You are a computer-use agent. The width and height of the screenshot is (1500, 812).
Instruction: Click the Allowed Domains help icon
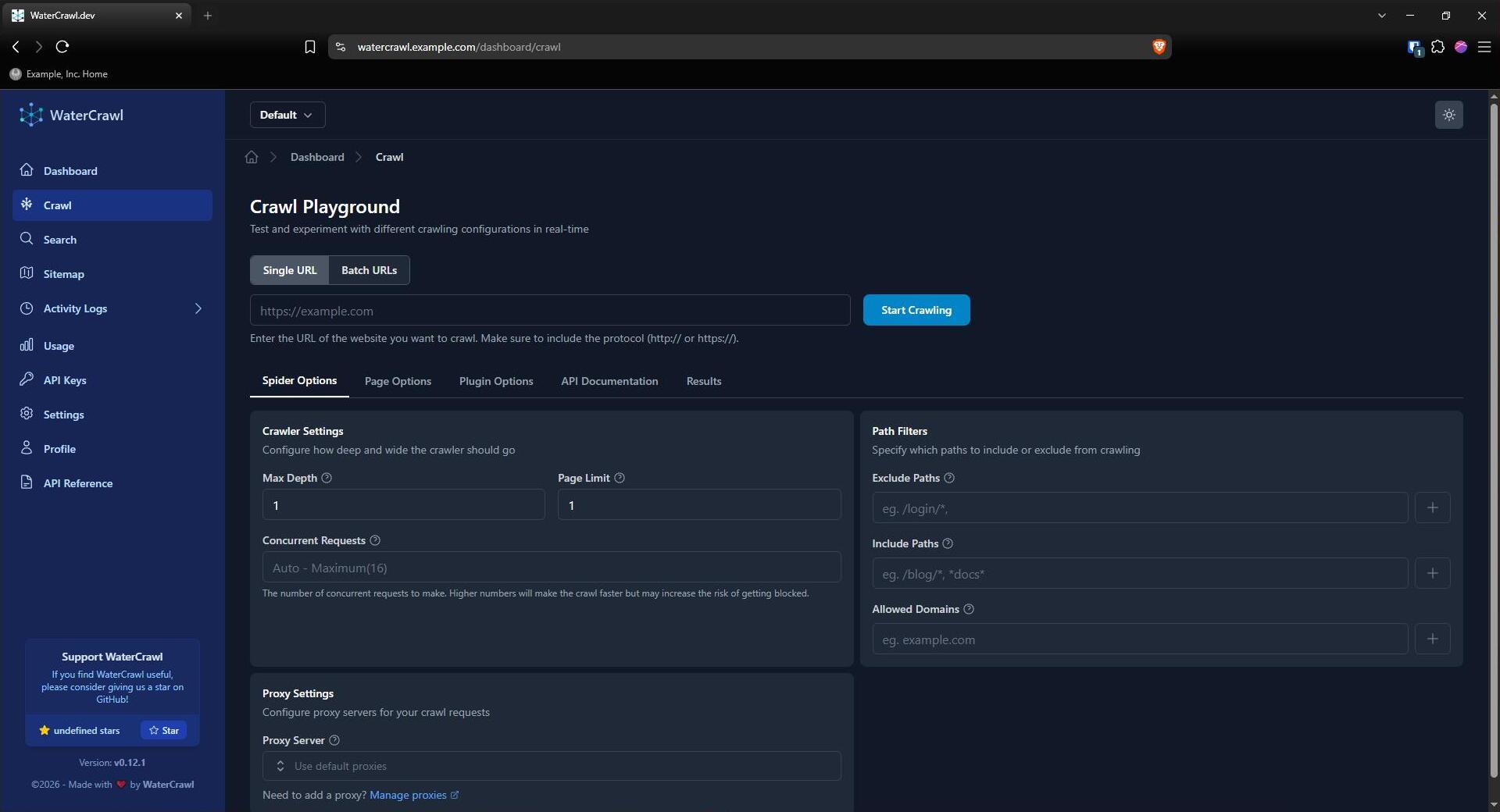969,609
